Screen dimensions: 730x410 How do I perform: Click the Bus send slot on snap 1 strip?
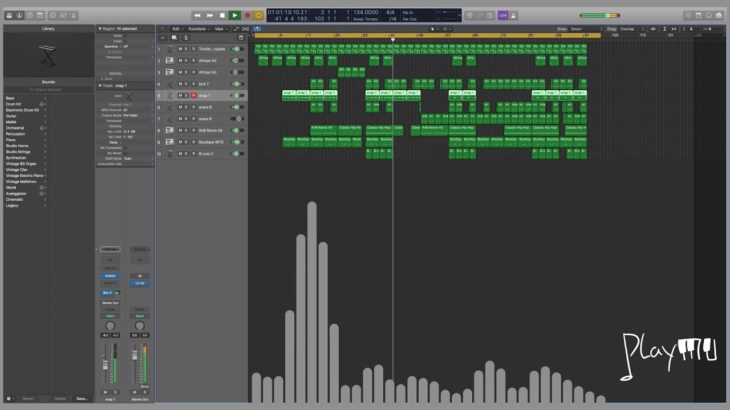108,293
